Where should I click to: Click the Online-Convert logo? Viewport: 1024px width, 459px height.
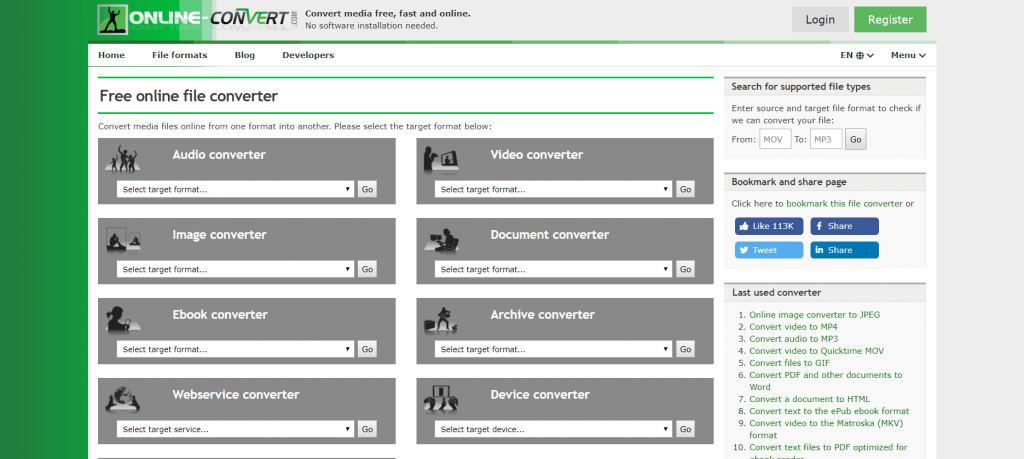point(198,19)
